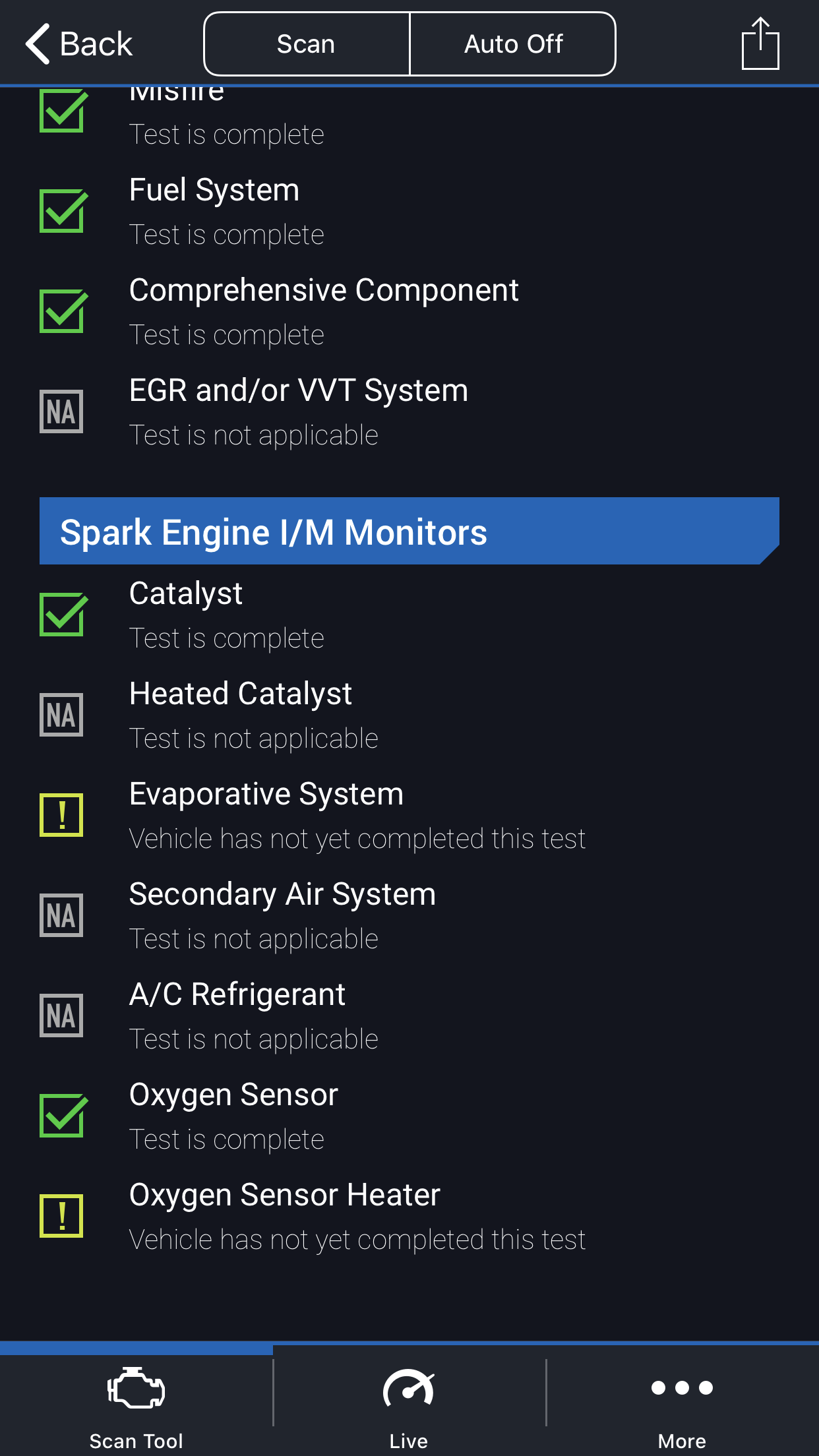Screen dimensions: 819x1456
Task: Select the Auto Off segment button
Action: point(513,44)
